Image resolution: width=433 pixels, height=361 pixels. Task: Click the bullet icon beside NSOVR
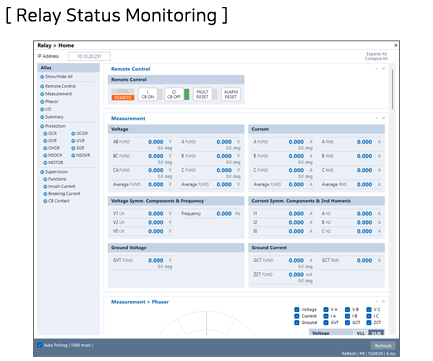(73, 156)
